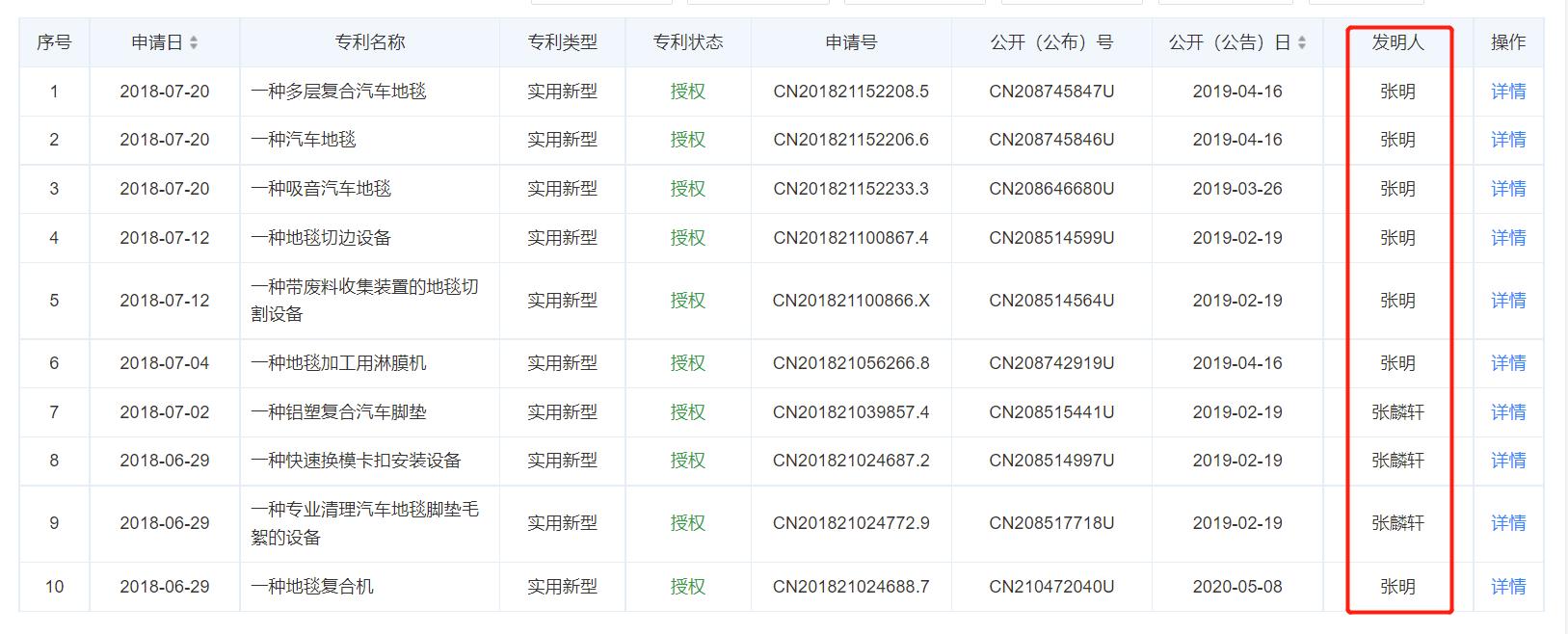
Task: Click the 公开（公布）号 column header
Action: pyautogui.click(x=1051, y=42)
